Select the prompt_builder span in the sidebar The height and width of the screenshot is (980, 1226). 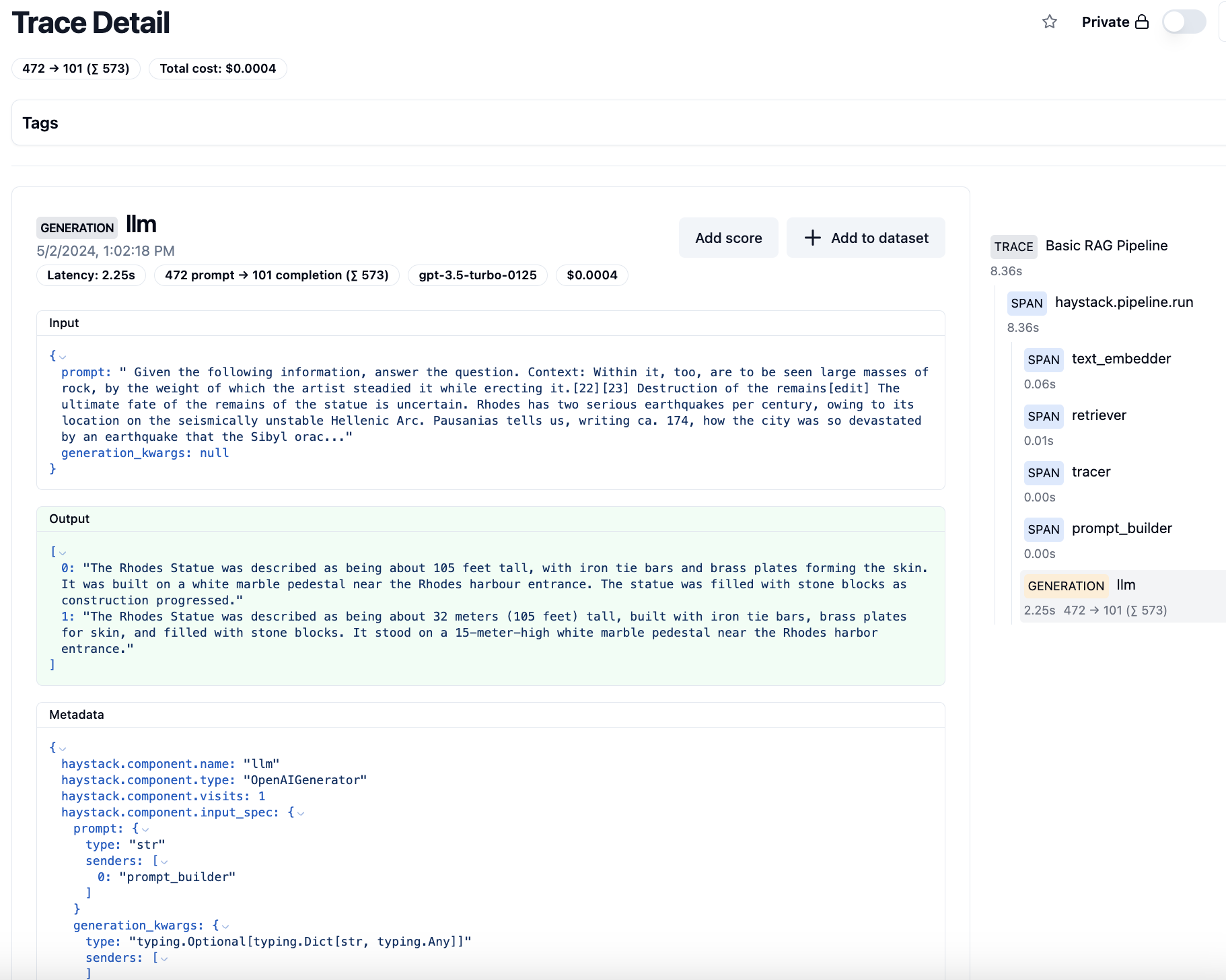point(1122,528)
